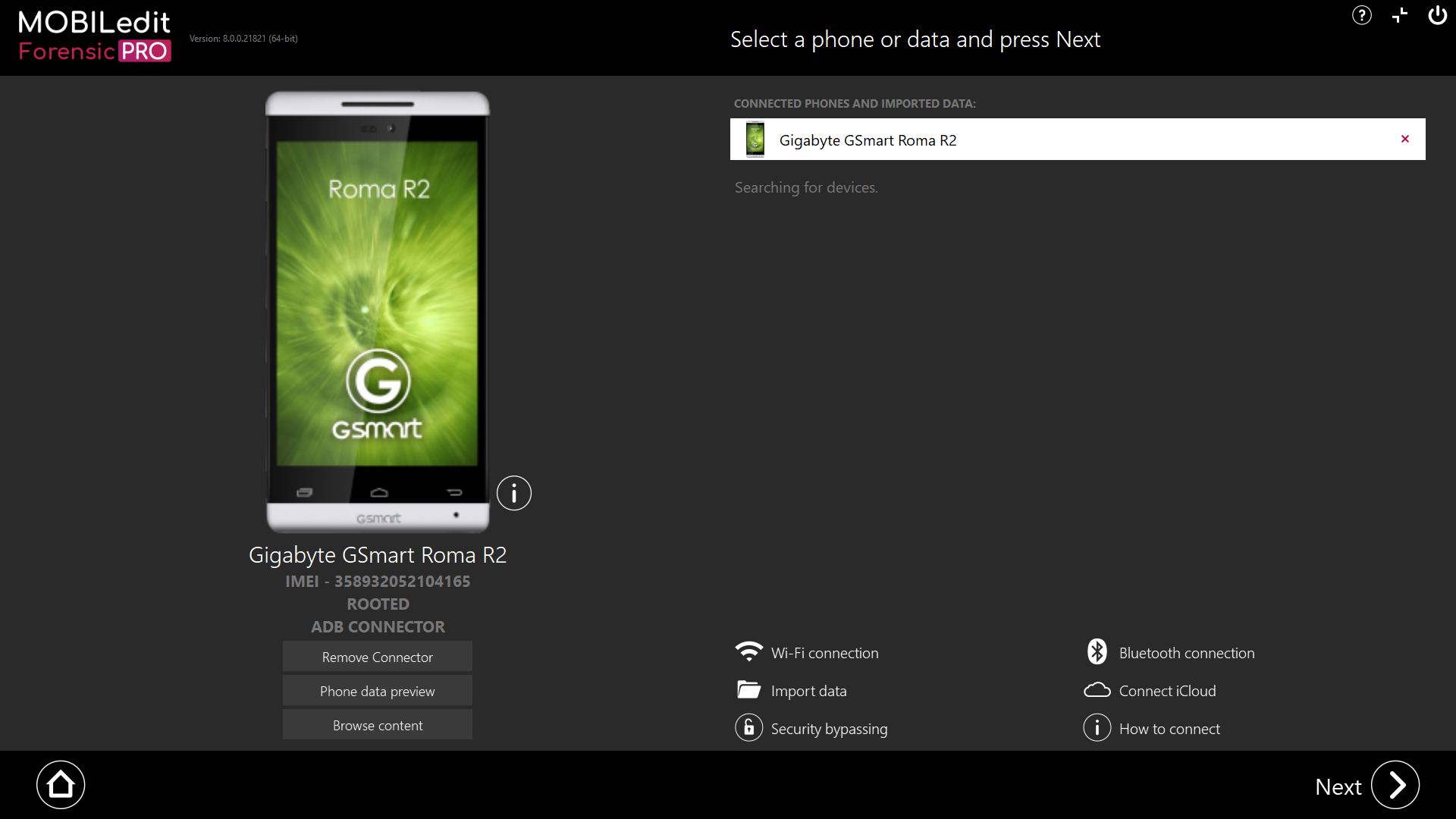The image size is (1456, 819).
Task: Select the Bluetooth connection icon
Action: pos(1096,651)
